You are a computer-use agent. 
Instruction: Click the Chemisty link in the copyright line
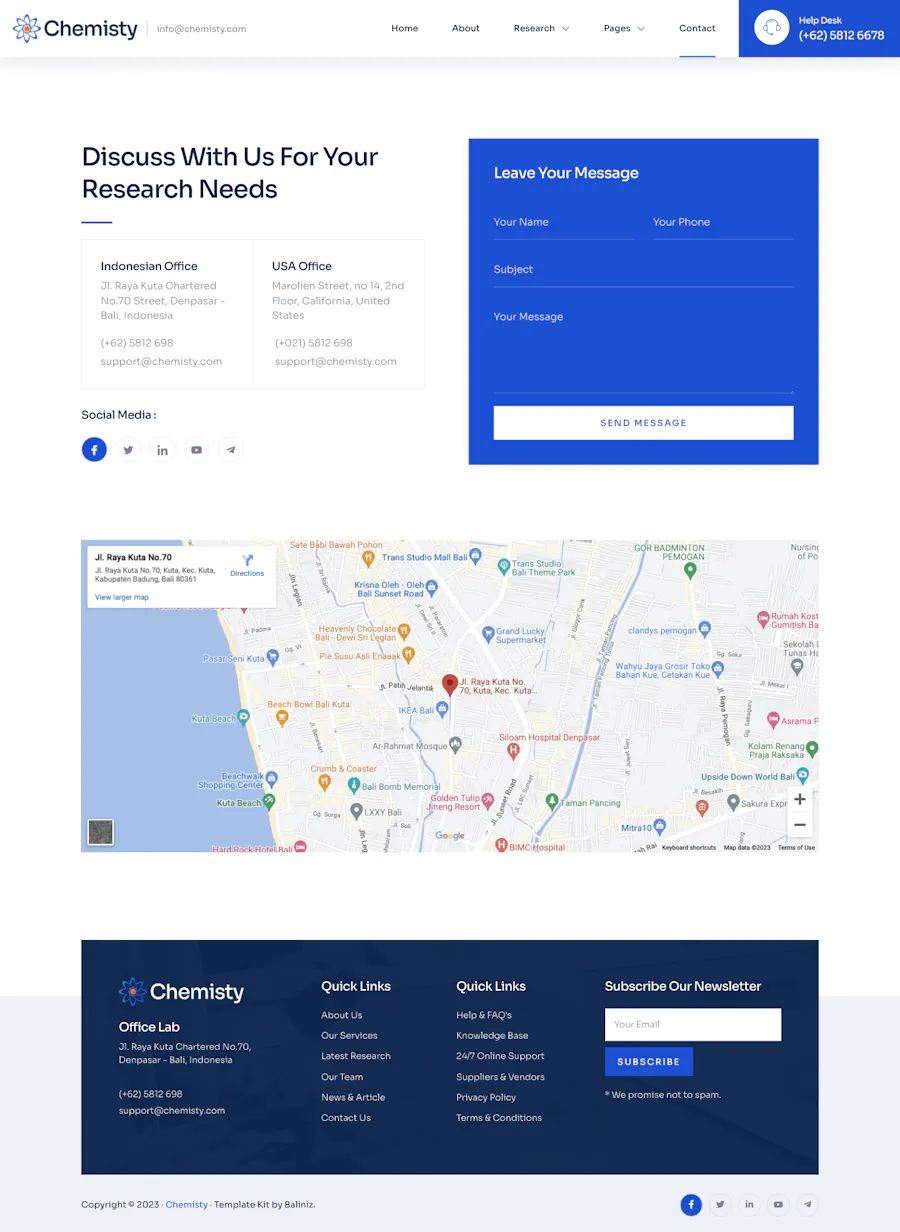pyautogui.click(x=187, y=1205)
